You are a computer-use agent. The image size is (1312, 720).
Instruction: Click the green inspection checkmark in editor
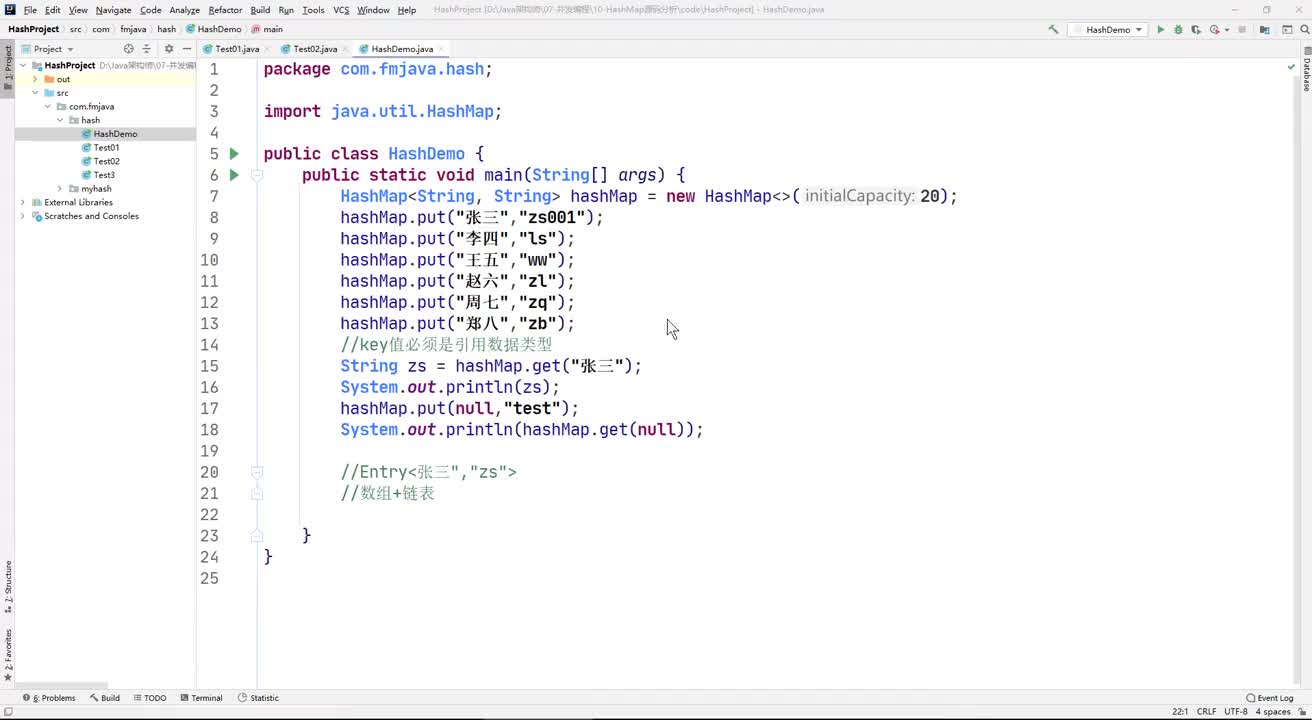(1291, 66)
